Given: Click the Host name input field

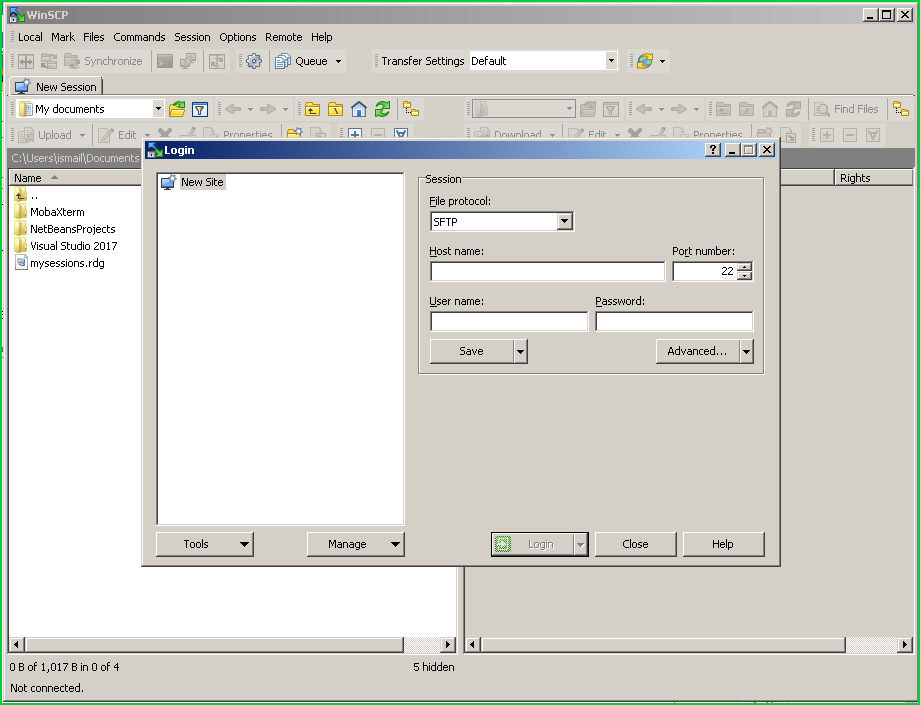Looking at the screenshot, I should (547, 272).
